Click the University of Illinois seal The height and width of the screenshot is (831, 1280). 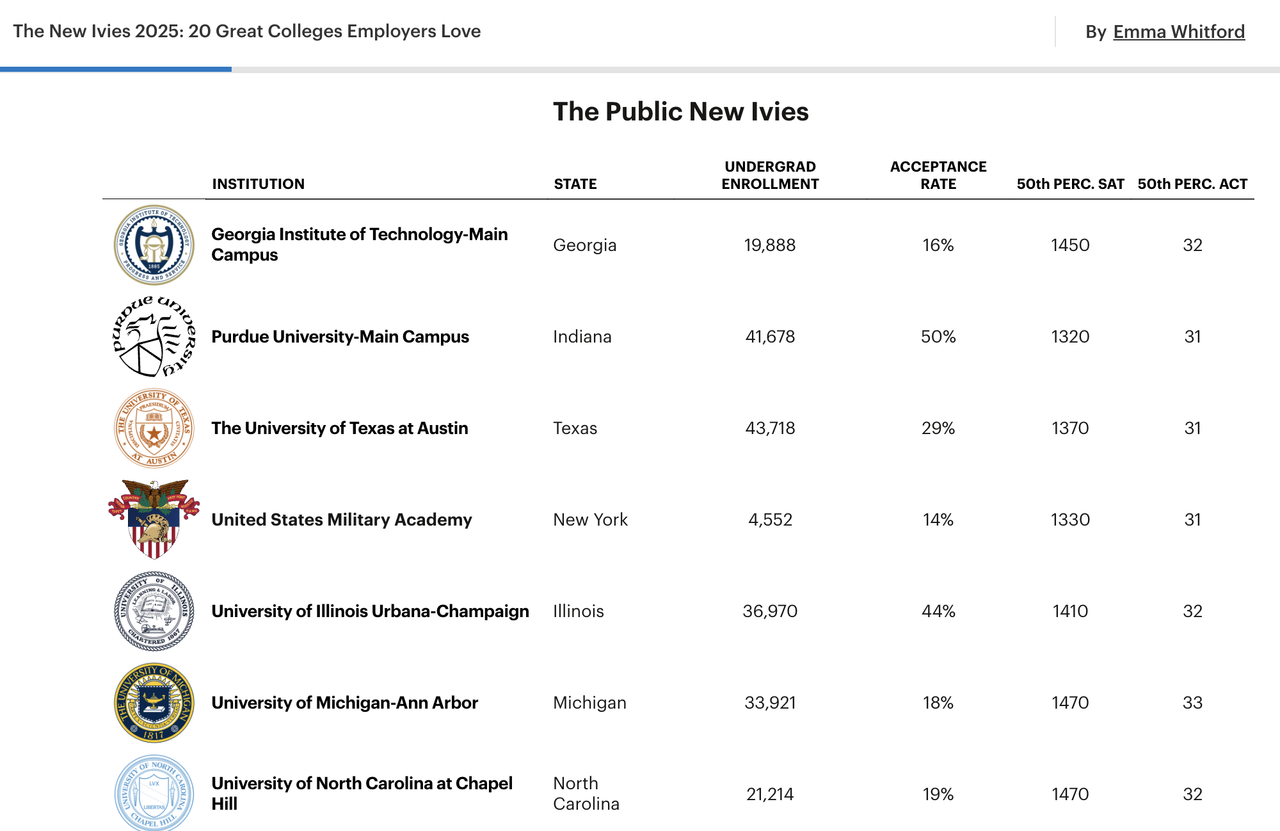tap(154, 611)
